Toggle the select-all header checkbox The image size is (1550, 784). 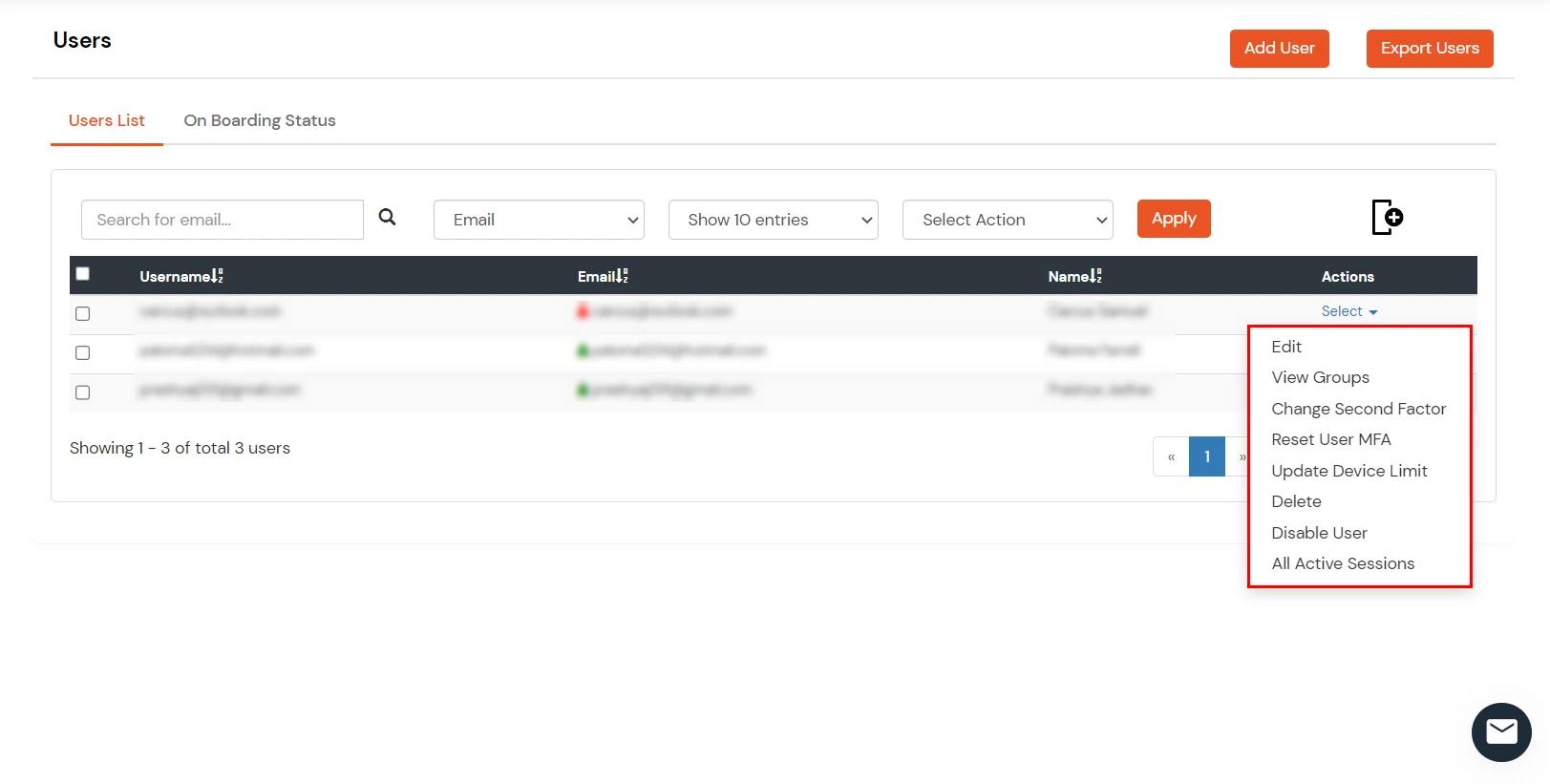(83, 274)
